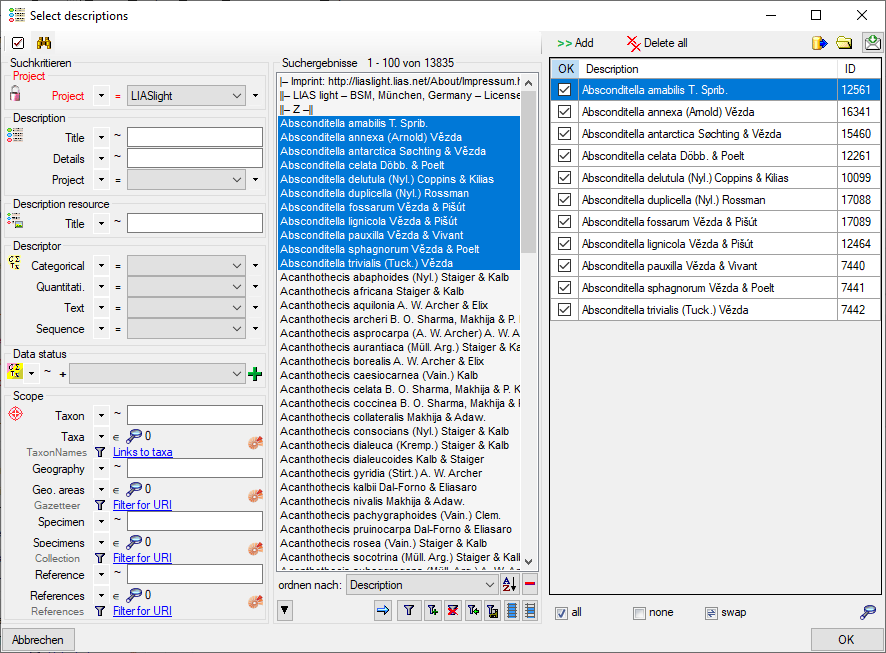Uncheck Absconditella antarctica row checkbox
Viewport: 886px width, 653px height.
(564, 134)
